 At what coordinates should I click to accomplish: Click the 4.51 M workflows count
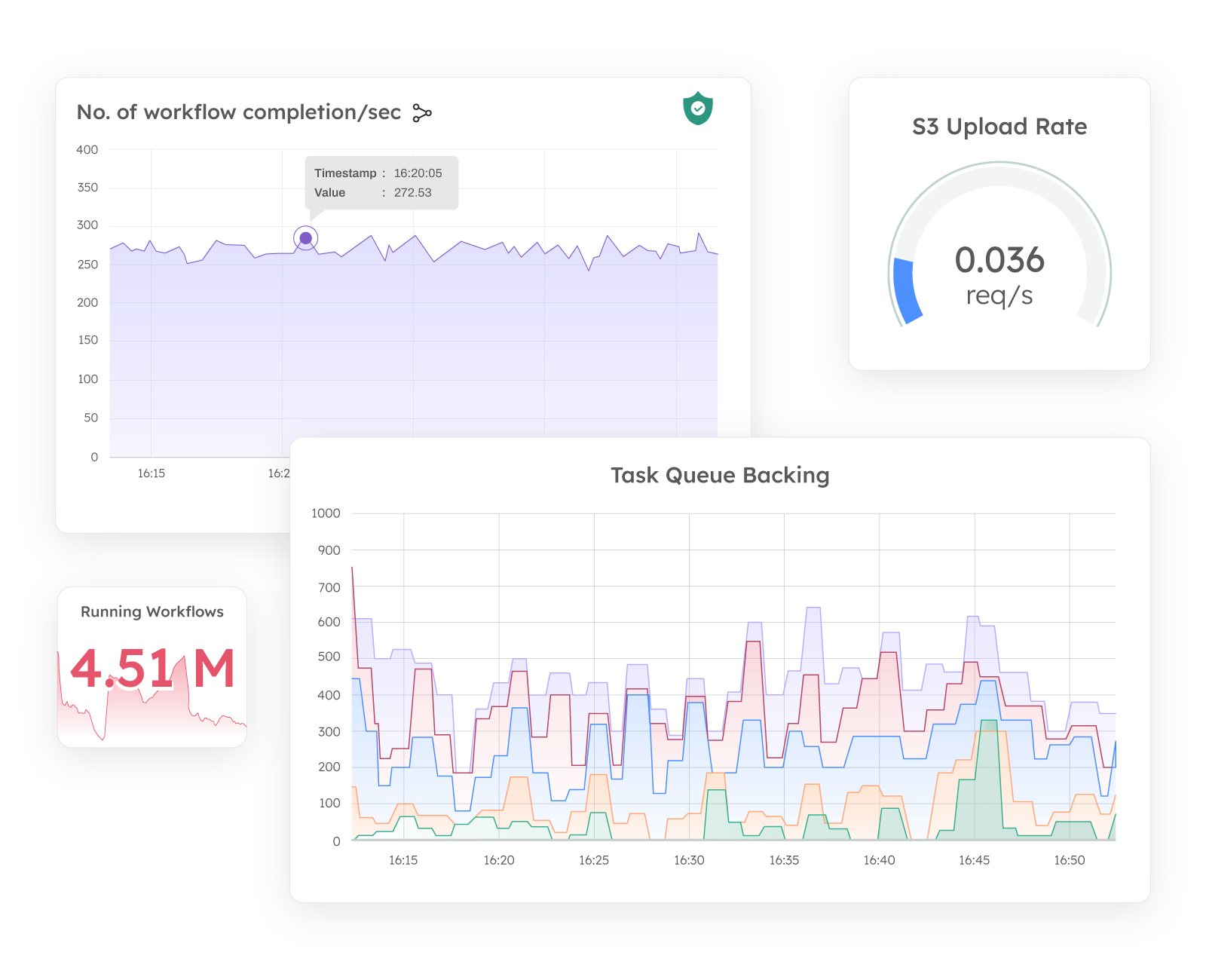(x=152, y=668)
